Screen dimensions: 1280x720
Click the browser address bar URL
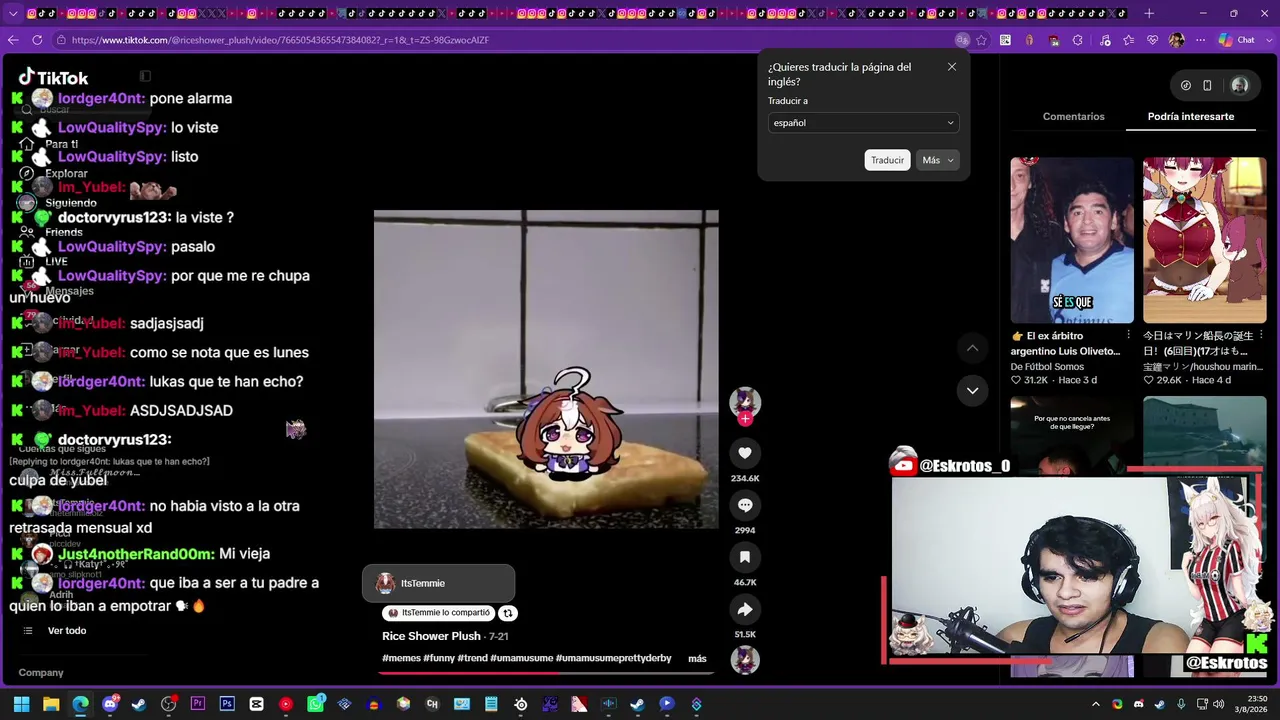[280, 40]
